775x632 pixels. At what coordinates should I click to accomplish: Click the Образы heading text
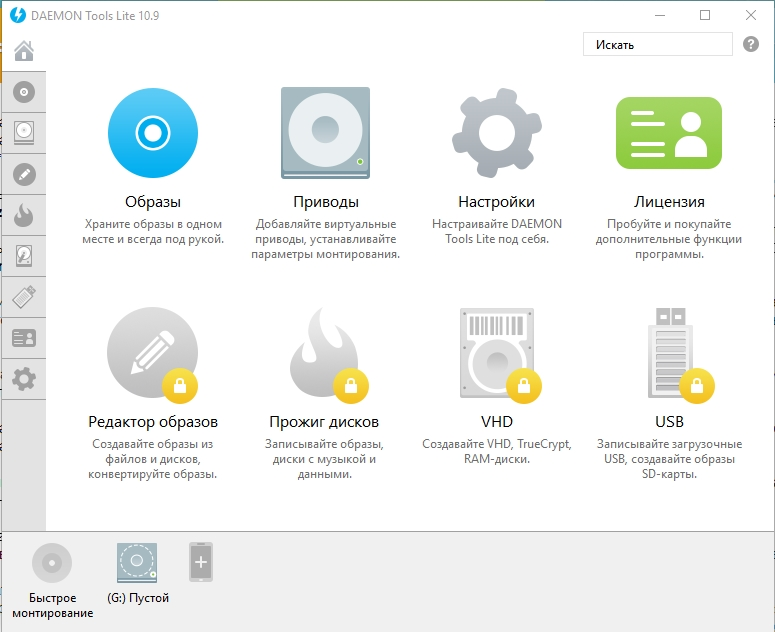(153, 202)
